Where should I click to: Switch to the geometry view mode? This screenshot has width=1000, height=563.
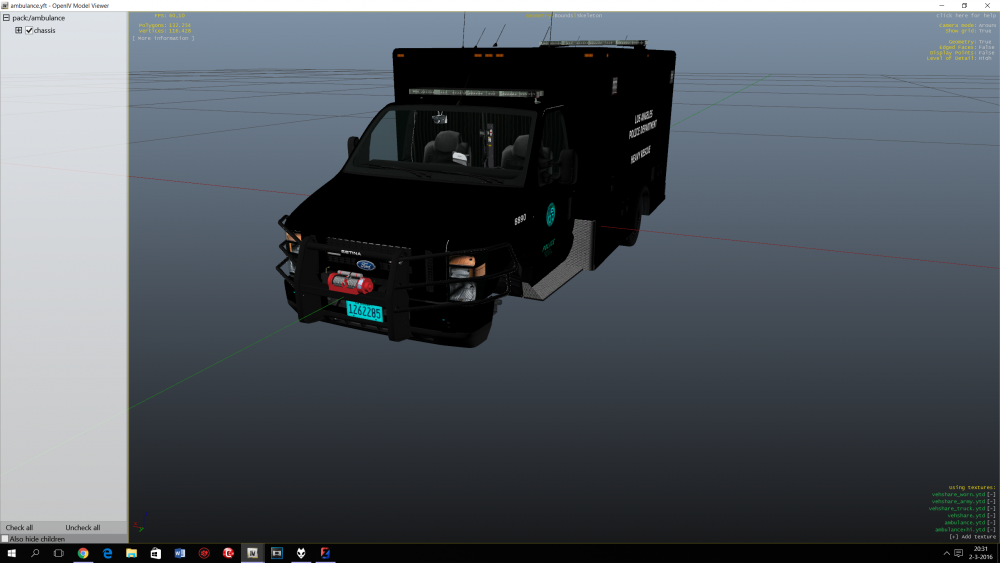point(539,15)
